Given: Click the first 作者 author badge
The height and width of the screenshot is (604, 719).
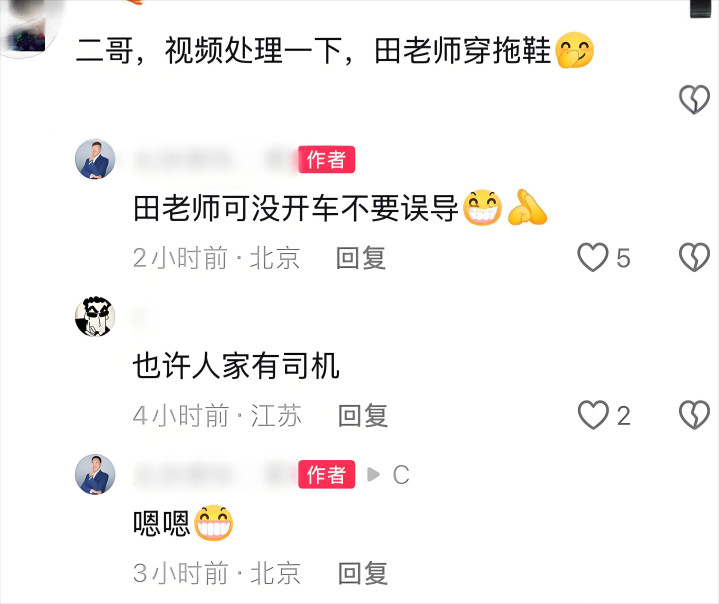Looking at the screenshot, I should click(326, 159).
